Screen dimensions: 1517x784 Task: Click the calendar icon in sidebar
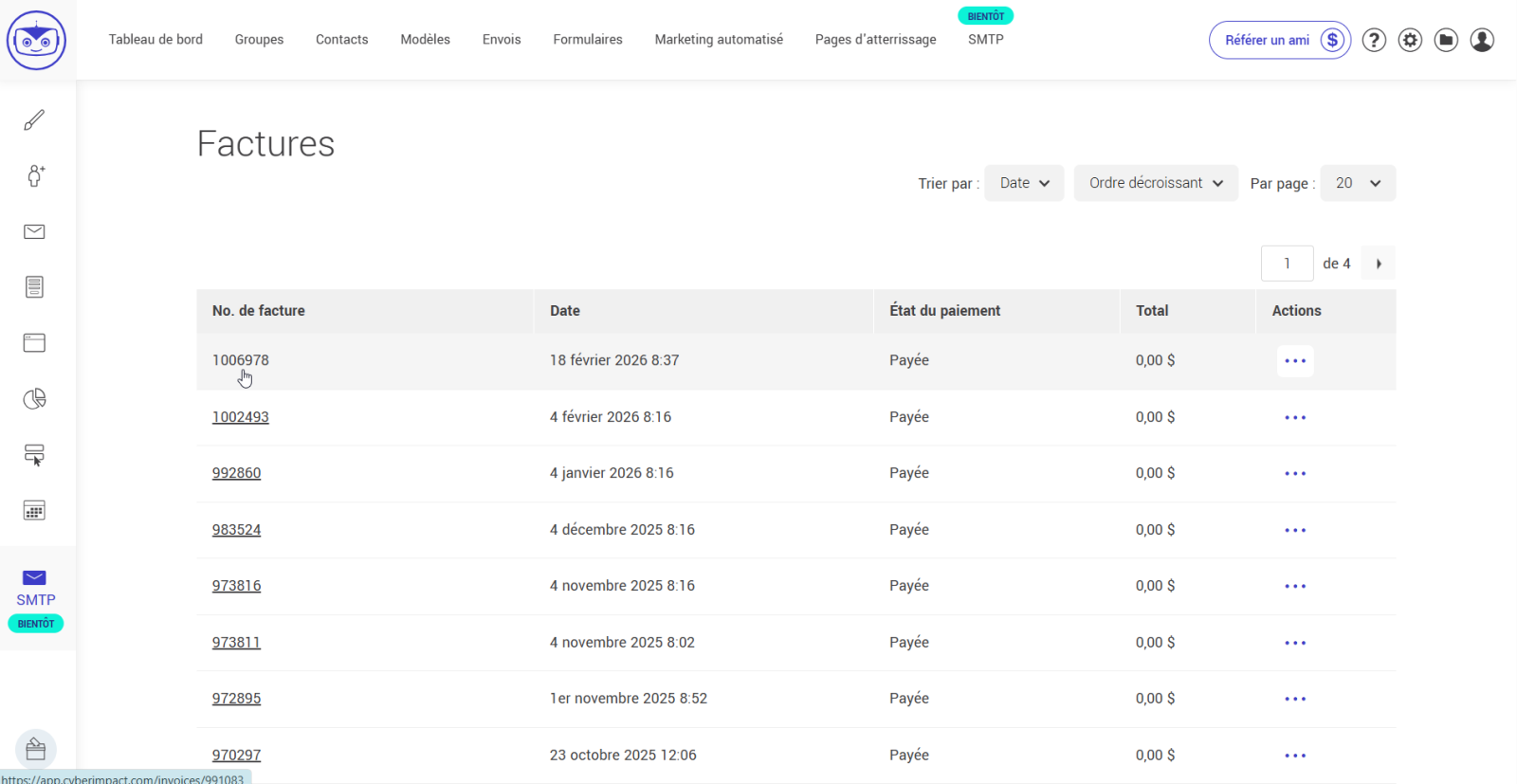pyautogui.click(x=34, y=511)
